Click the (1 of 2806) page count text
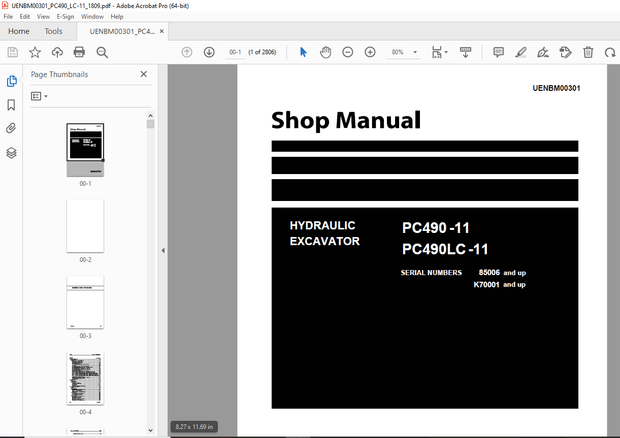 click(262, 52)
